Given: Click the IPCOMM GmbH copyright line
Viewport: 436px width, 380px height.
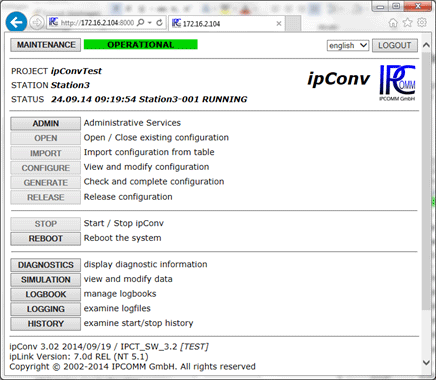Looking at the screenshot, I should [132, 367].
